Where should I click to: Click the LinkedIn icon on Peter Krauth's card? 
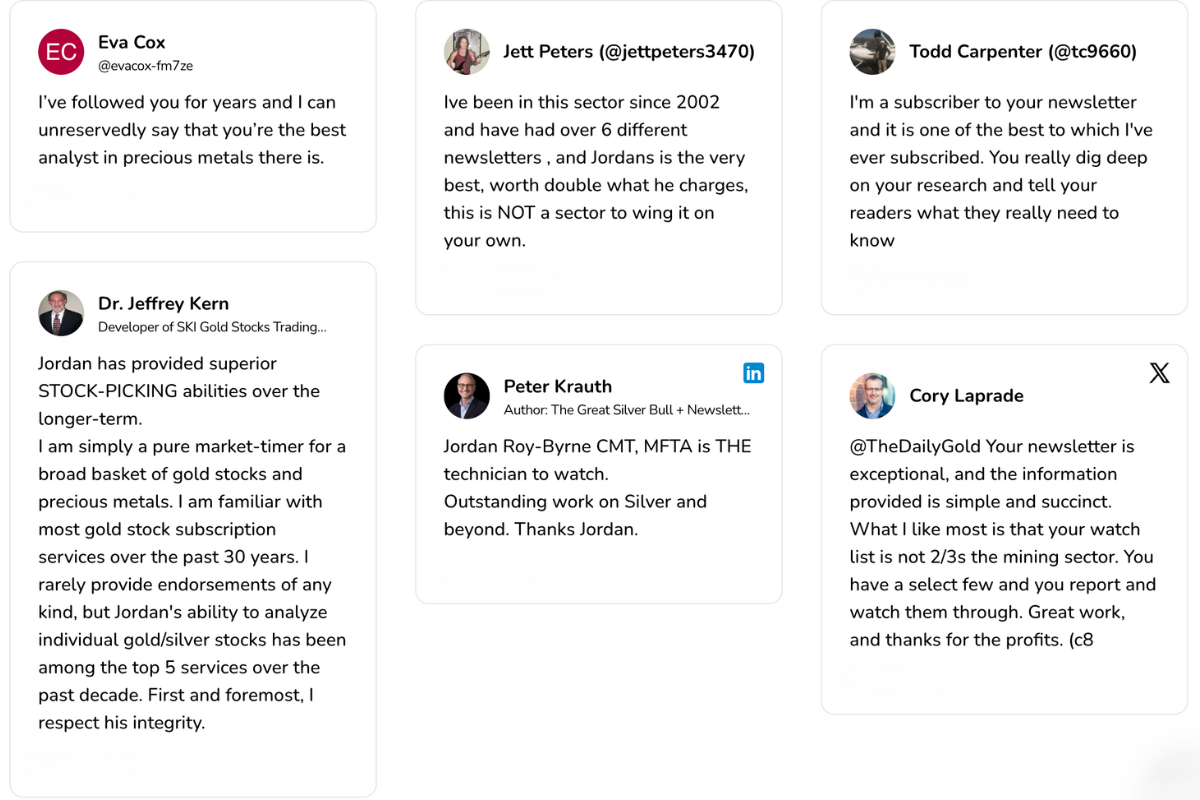click(754, 373)
